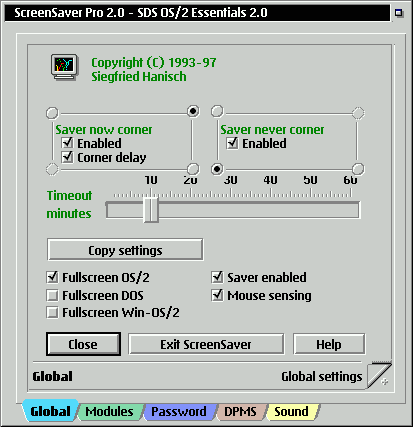Click the ScreenSaver monitor icon
Screen dimensions: 413x427
pos(65,67)
